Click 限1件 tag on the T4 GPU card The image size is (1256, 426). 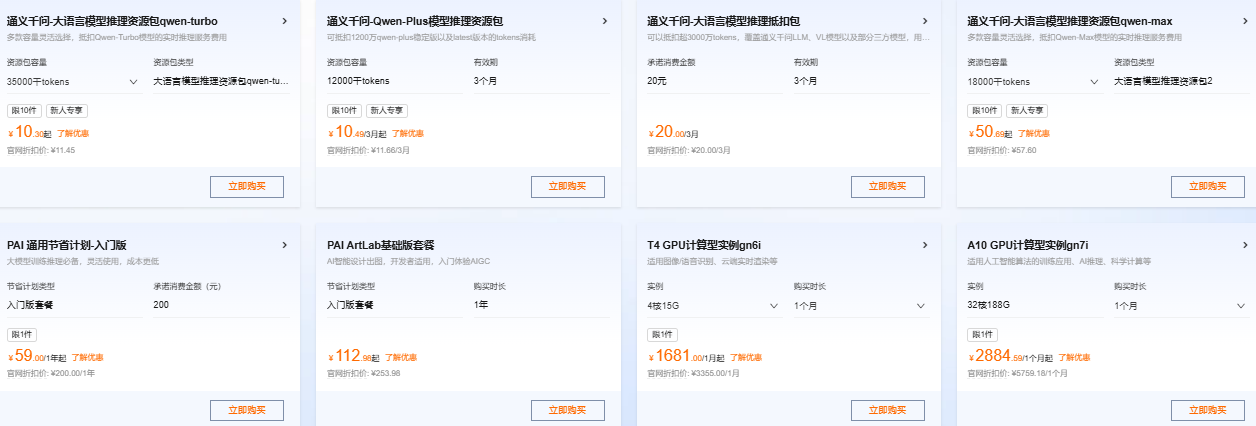662,334
